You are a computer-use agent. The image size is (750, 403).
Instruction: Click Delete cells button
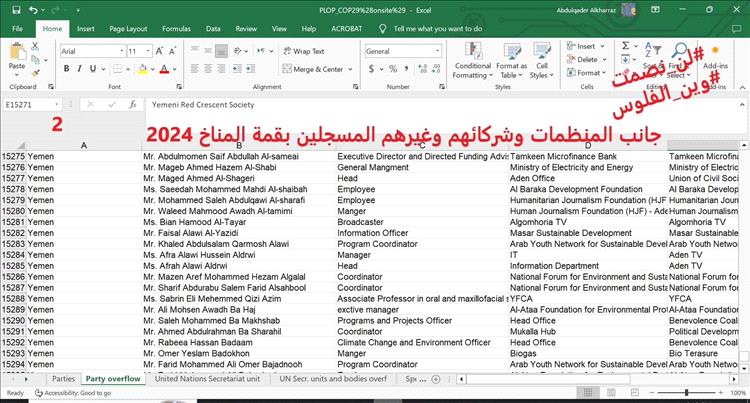coord(587,60)
